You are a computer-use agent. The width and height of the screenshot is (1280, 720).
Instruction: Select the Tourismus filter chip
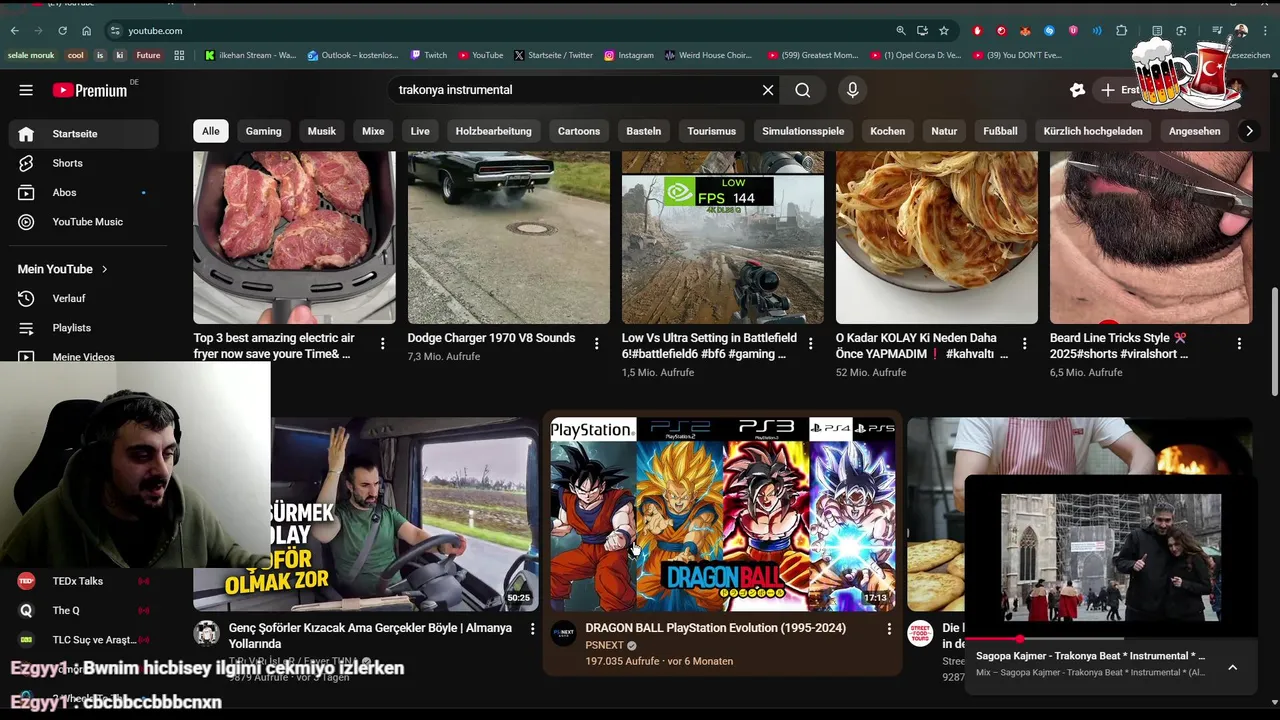[x=712, y=131]
